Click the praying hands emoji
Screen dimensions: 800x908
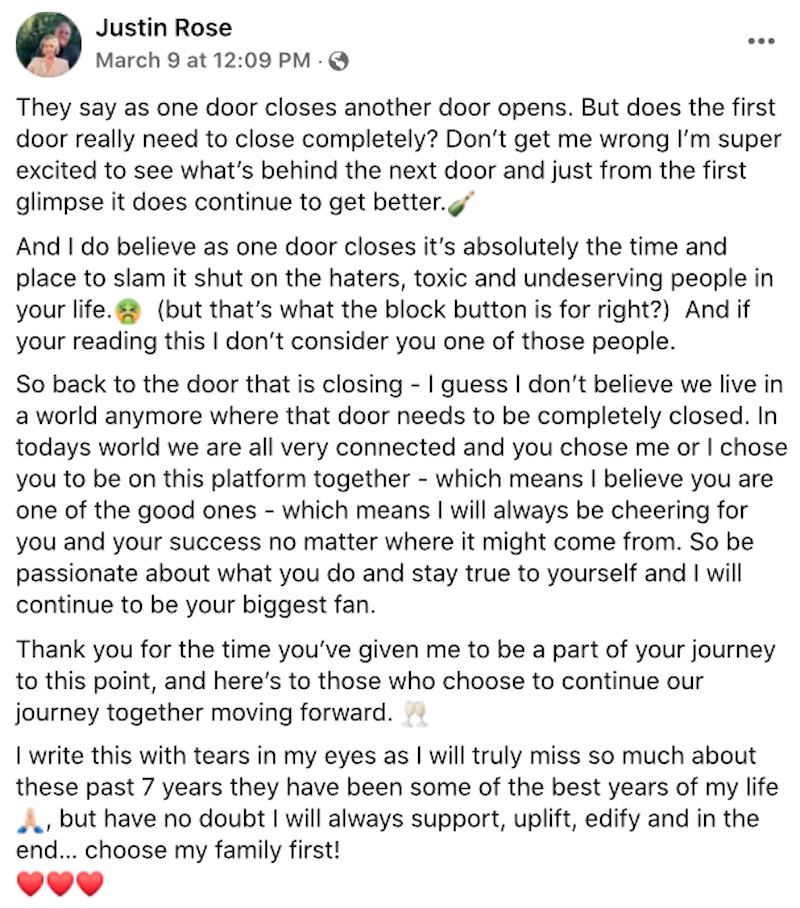pyautogui.click(x=29, y=821)
